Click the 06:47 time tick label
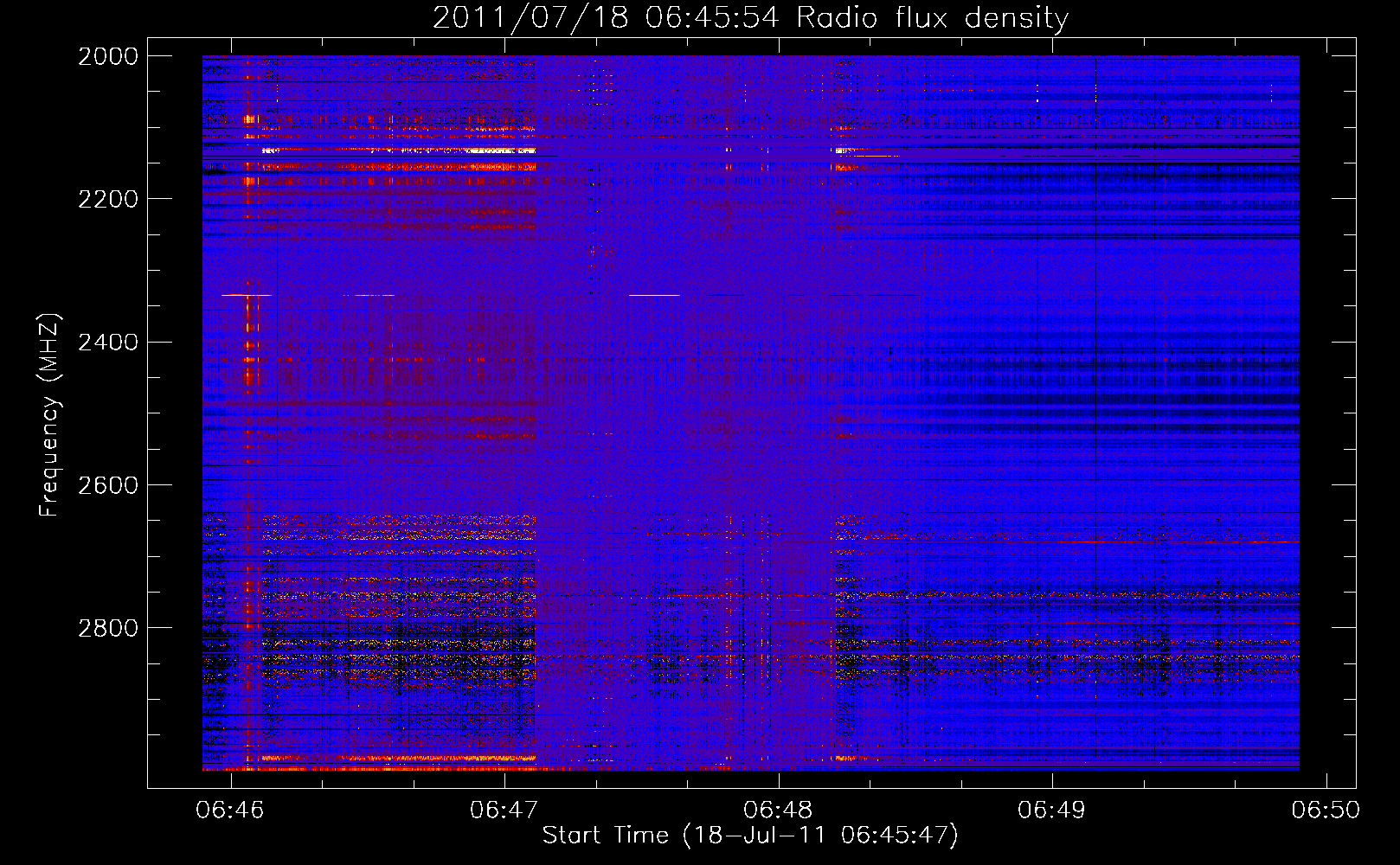The width and height of the screenshot is (1400, 865). (x=504, y=811)
